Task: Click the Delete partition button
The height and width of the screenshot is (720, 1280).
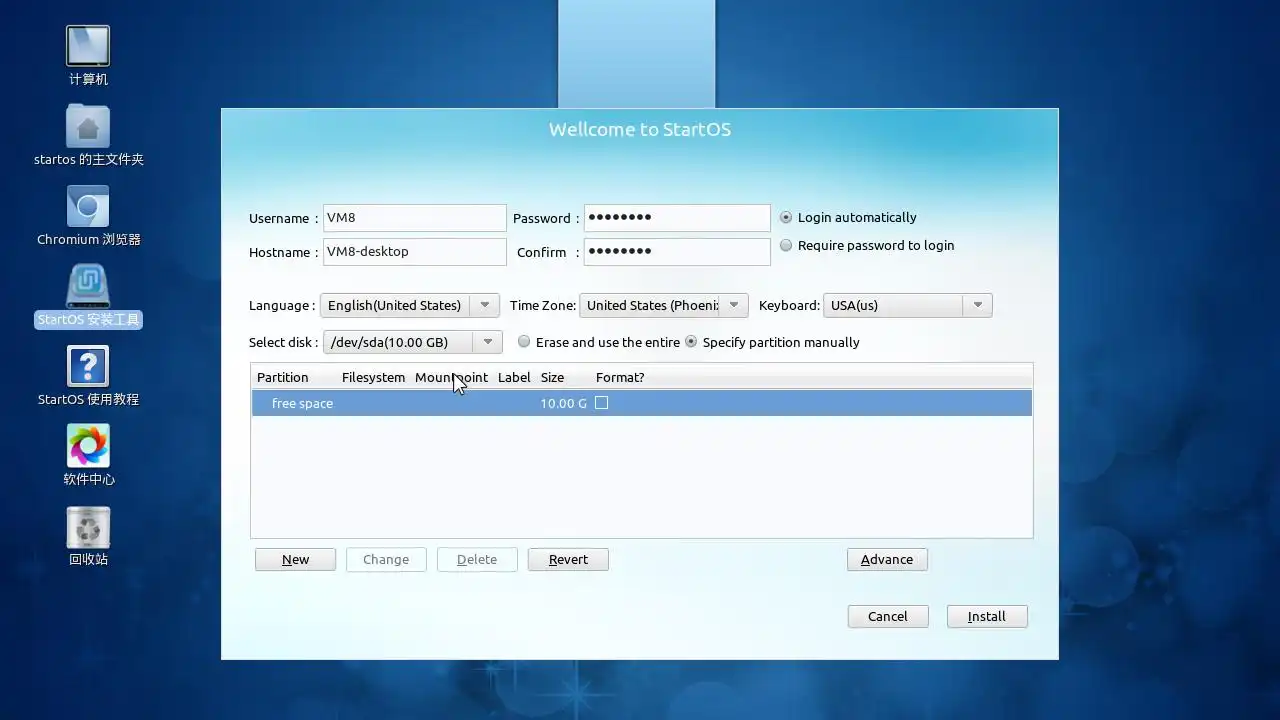Action: pyautogui.click(x=477, y=559)
